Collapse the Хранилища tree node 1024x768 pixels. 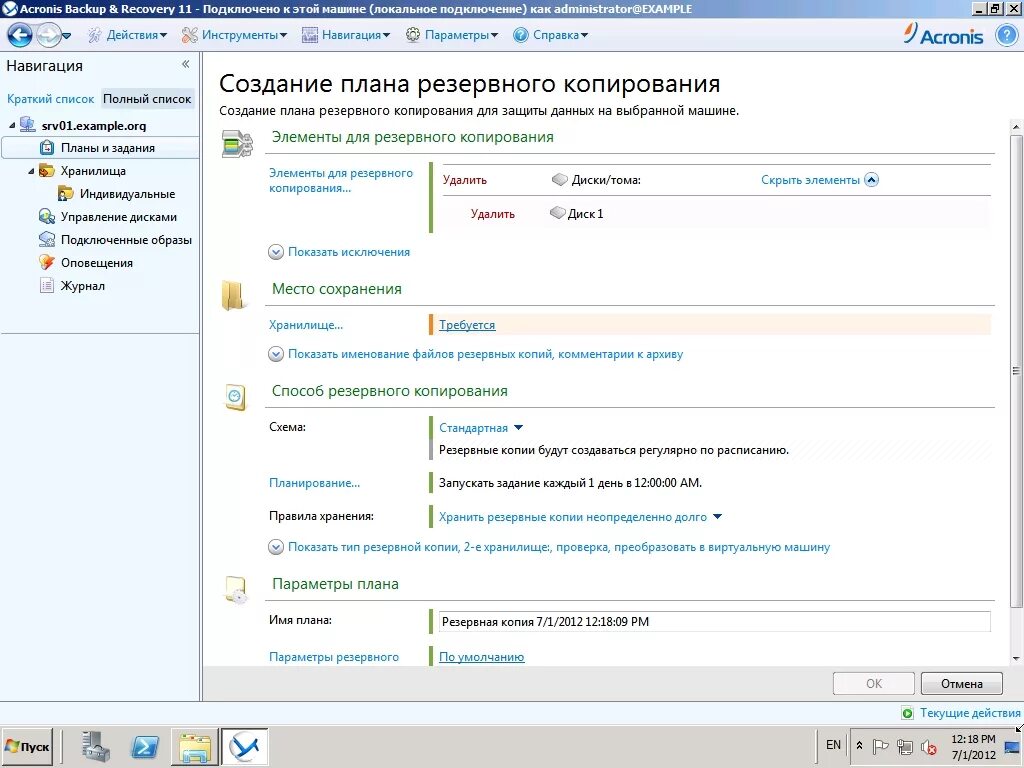(x=31, y=171)
